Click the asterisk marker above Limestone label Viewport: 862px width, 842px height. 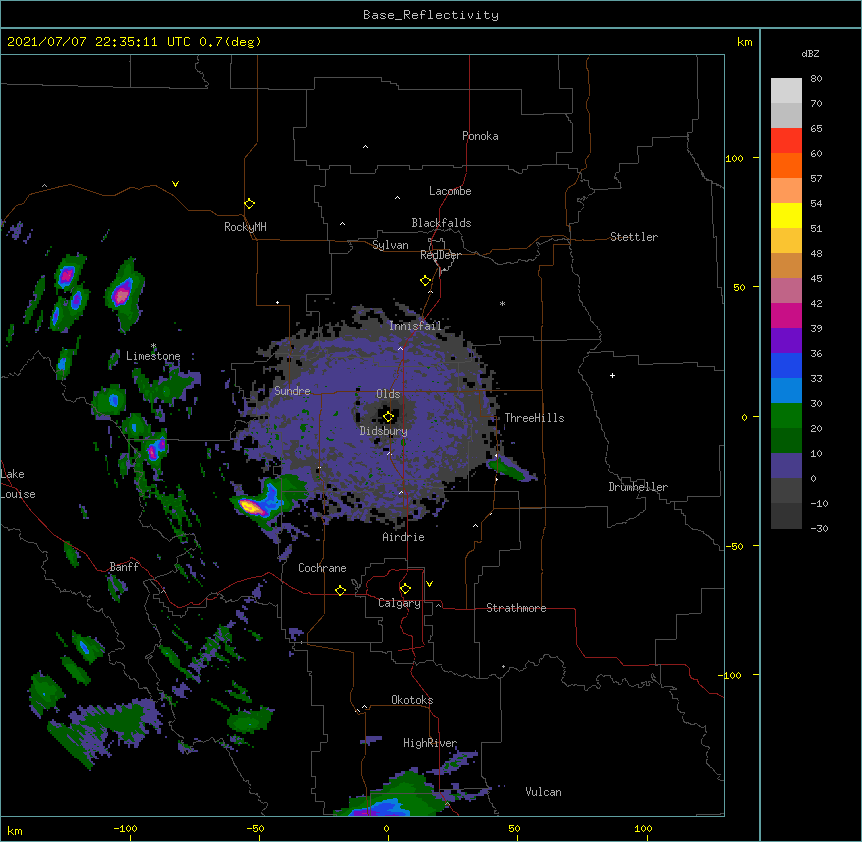click(x=153, y=346)
